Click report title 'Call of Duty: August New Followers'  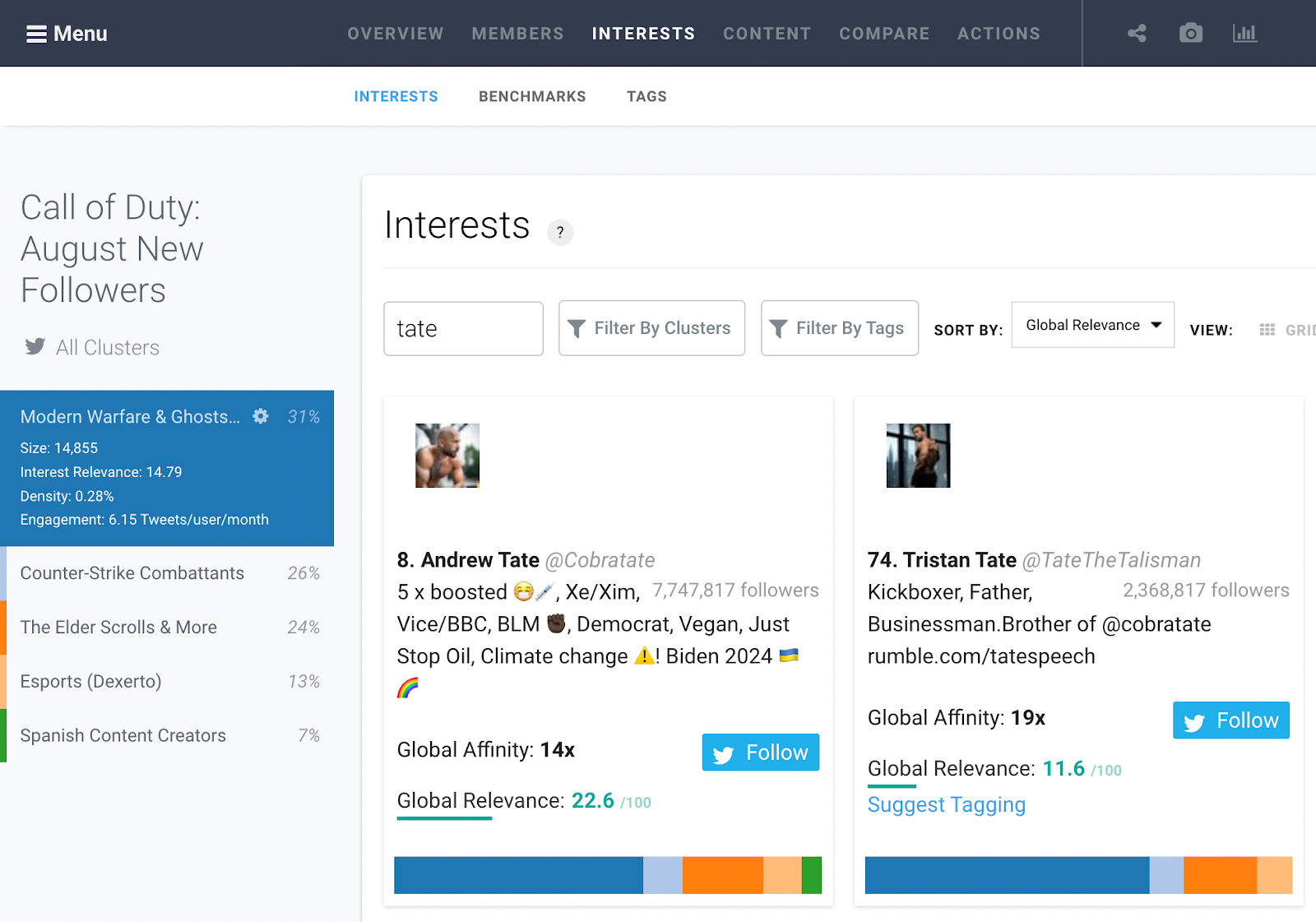(112, 248)
